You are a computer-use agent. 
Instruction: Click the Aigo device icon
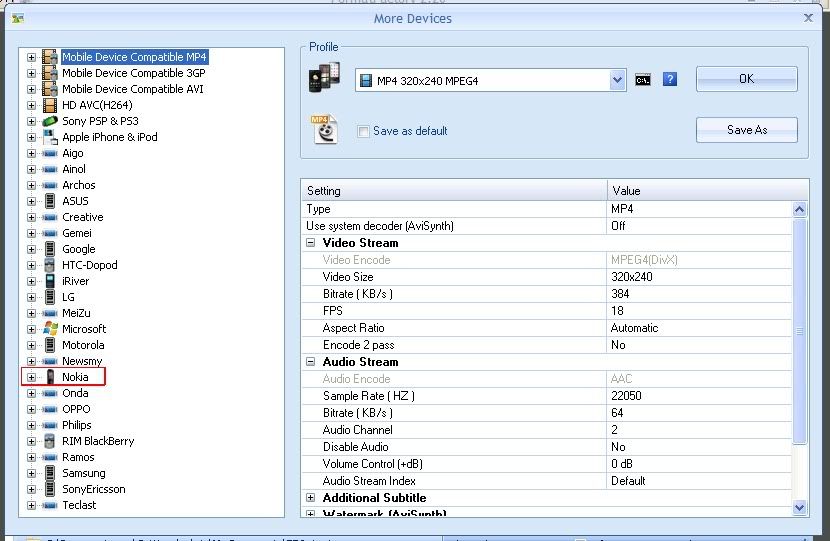50,154
